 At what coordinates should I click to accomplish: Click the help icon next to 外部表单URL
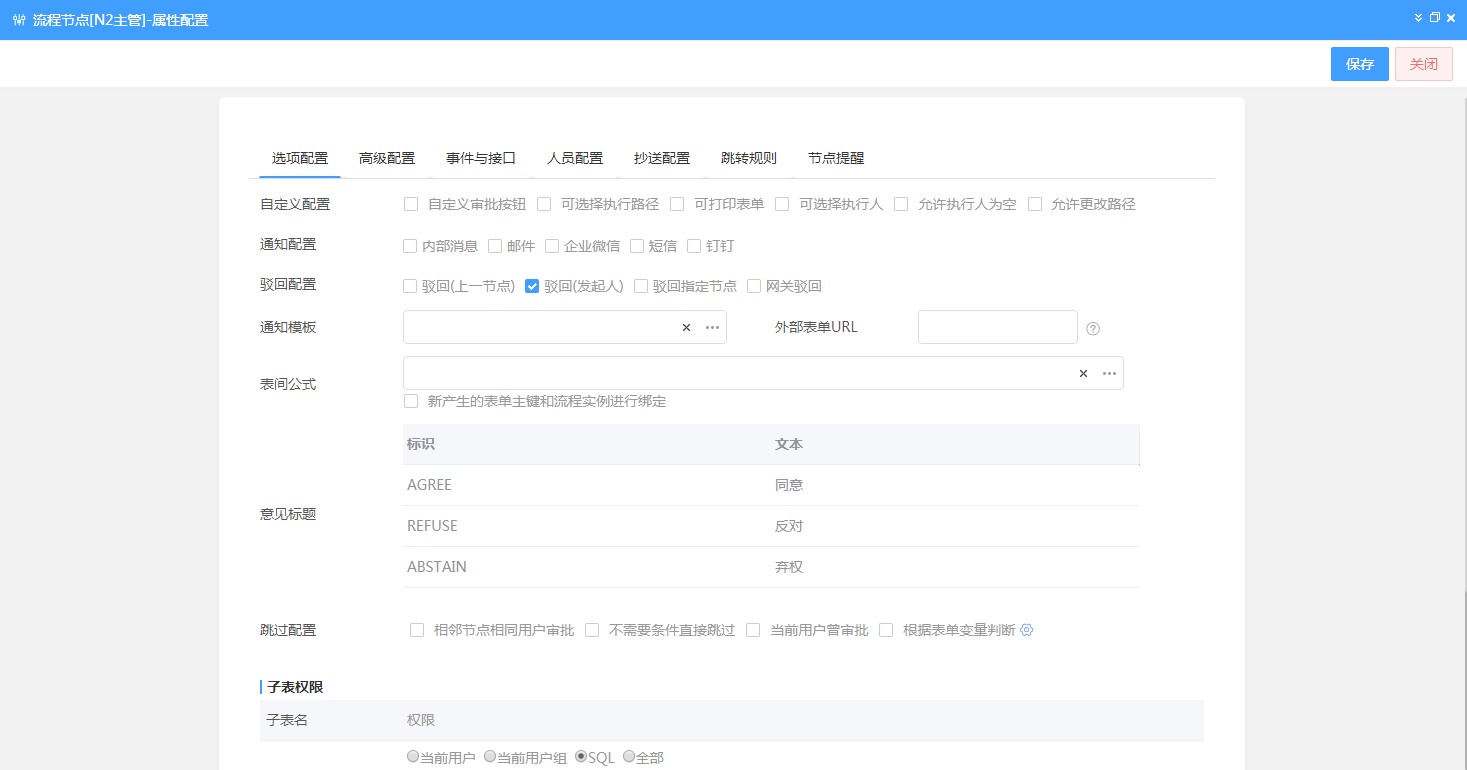[x=1093, y=328]
